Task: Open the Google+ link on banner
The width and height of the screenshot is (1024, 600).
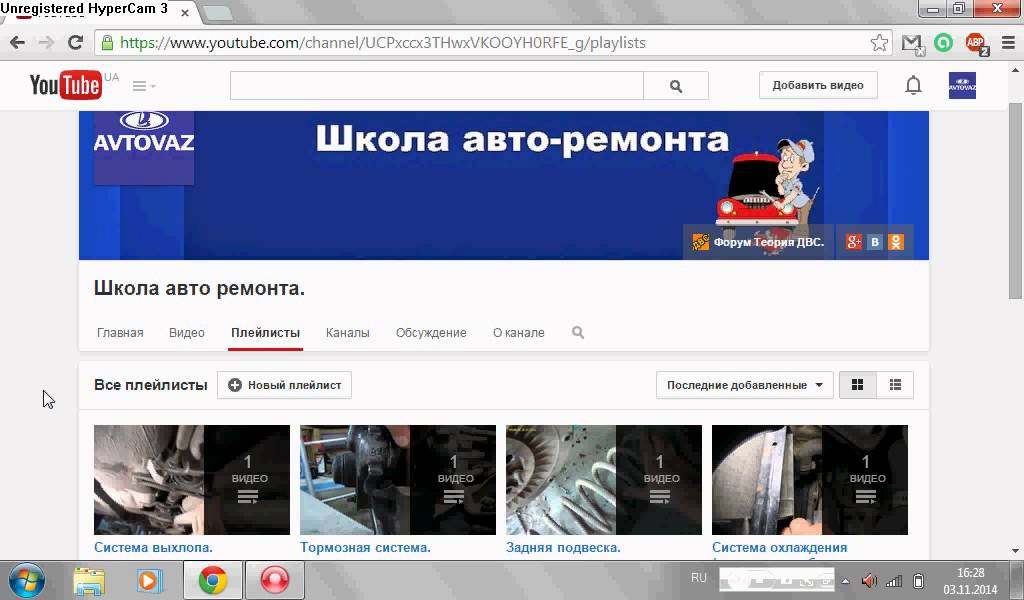Action: pyautogui.click(x=854, y=242)
